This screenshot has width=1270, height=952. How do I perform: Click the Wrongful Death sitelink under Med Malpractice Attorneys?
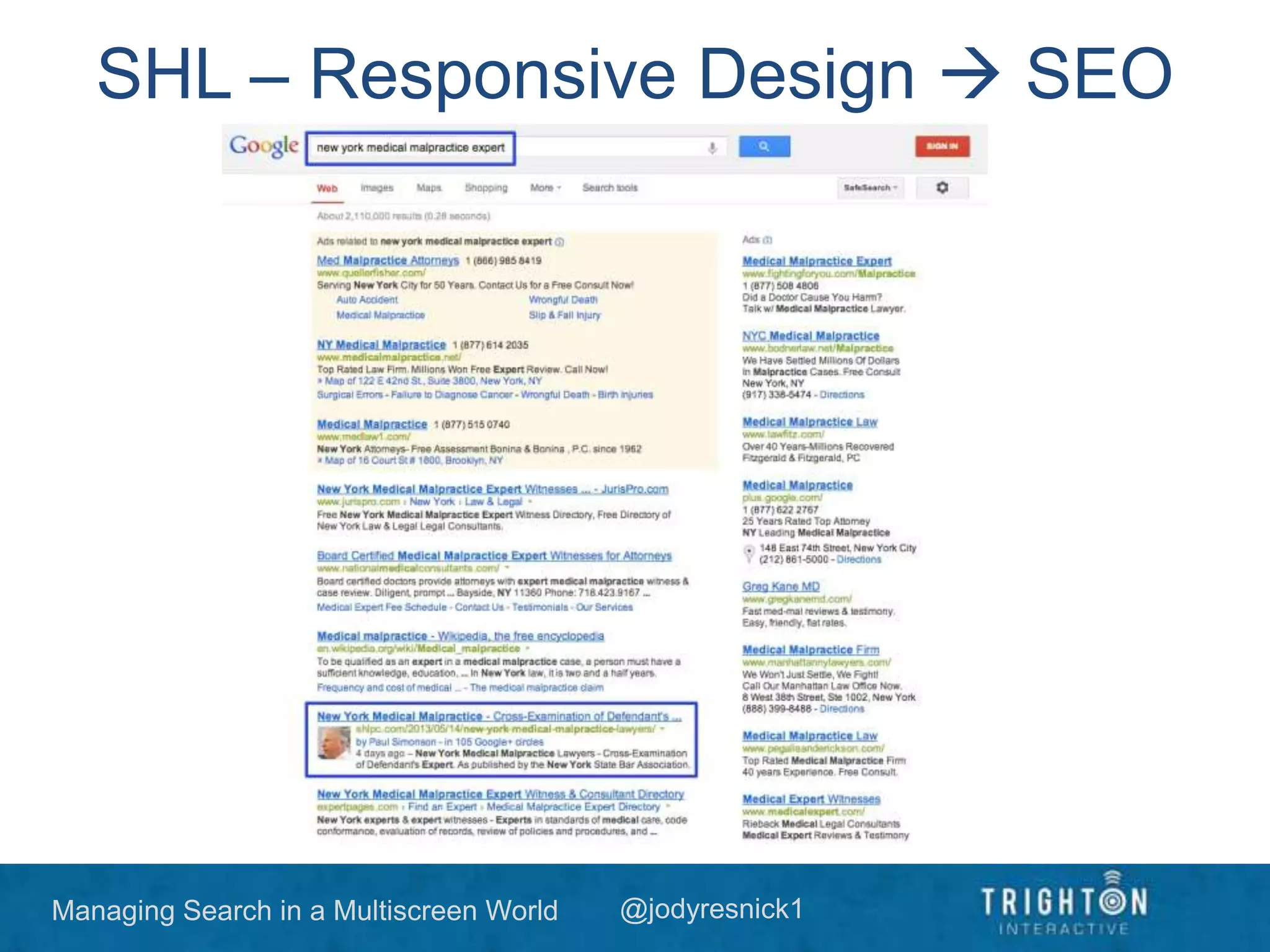[x=563, y=300]
